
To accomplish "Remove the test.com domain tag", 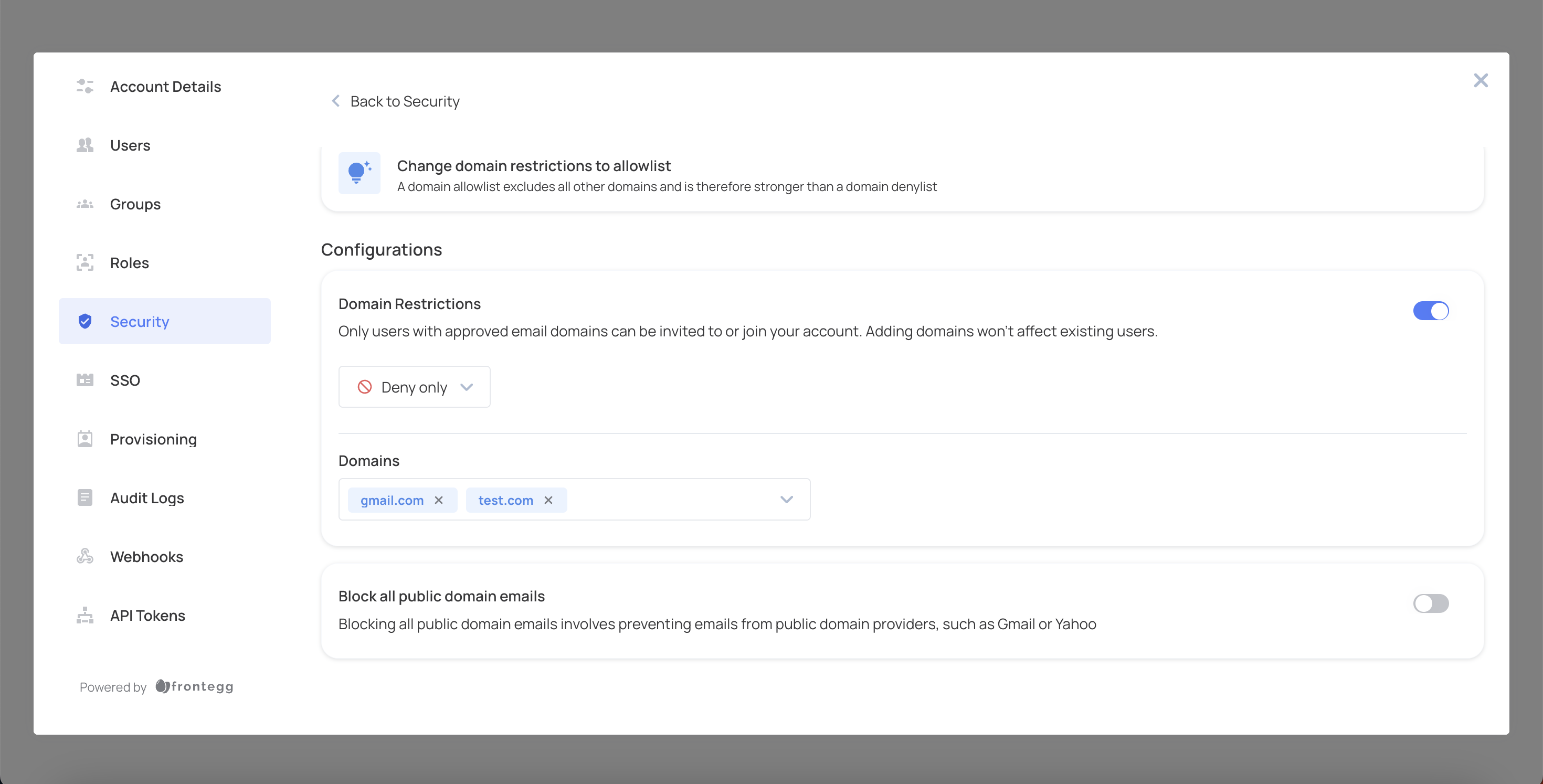I will 548,500.
